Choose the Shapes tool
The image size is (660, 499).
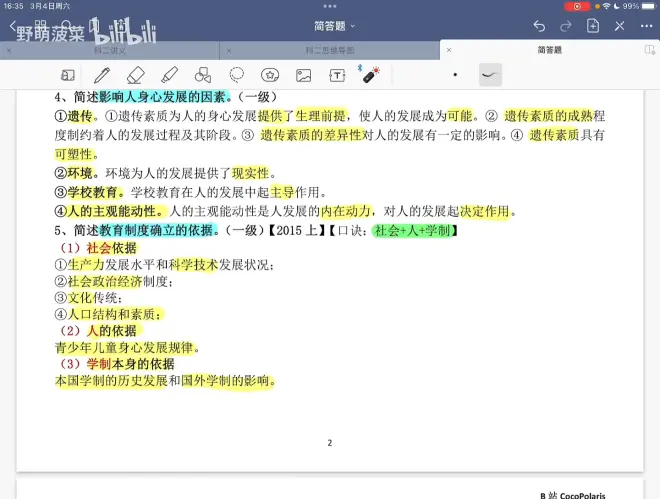(203, 75)
